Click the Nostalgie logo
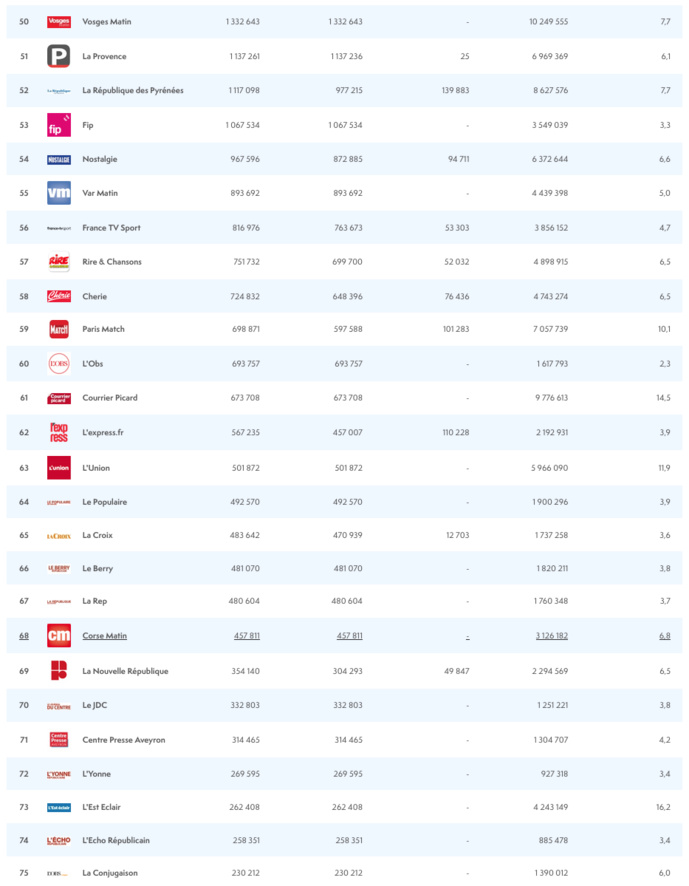The height and width of the screenshot is (886, 689). pyautogui.click(x=59, y=159)
